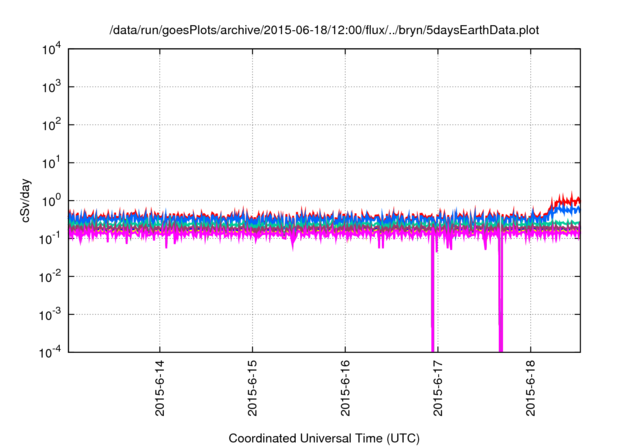
Task: Click the 10^2 y-axis tick label
Action: [x=51, y=125]
